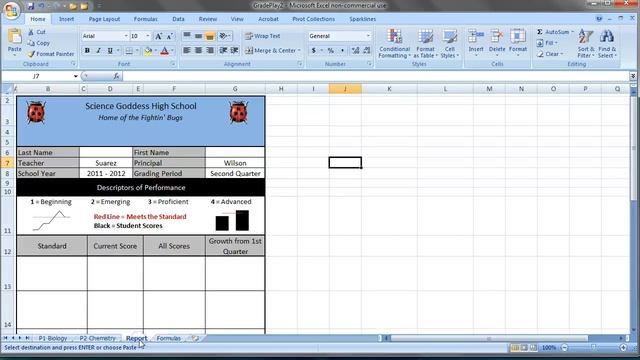Image resolution: width=640 pixels, height=360 pixels.
Task: Switch to the Sparklines tab
Action: tap(362, 19)
